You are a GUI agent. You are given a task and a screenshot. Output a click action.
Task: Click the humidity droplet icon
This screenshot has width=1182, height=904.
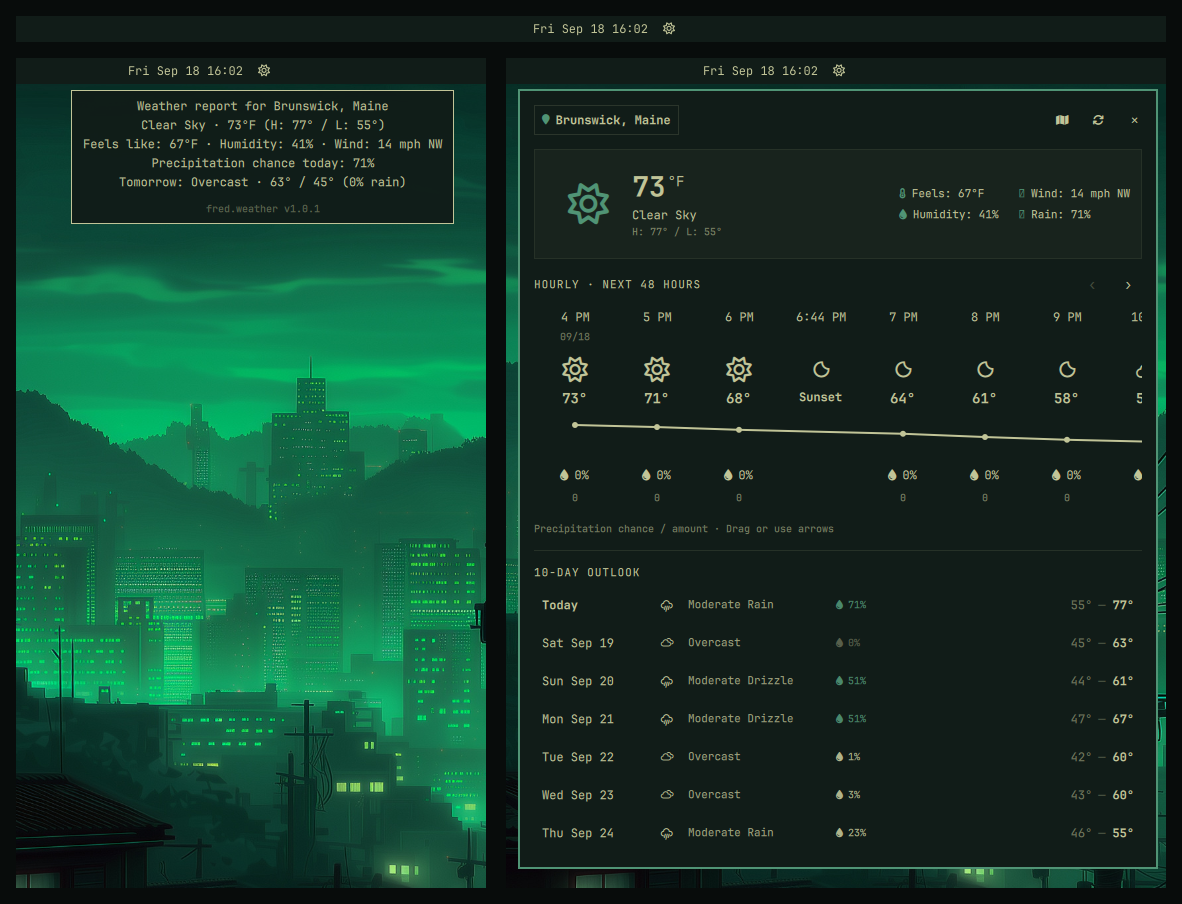pyautogui.click(x=902, y=214)
